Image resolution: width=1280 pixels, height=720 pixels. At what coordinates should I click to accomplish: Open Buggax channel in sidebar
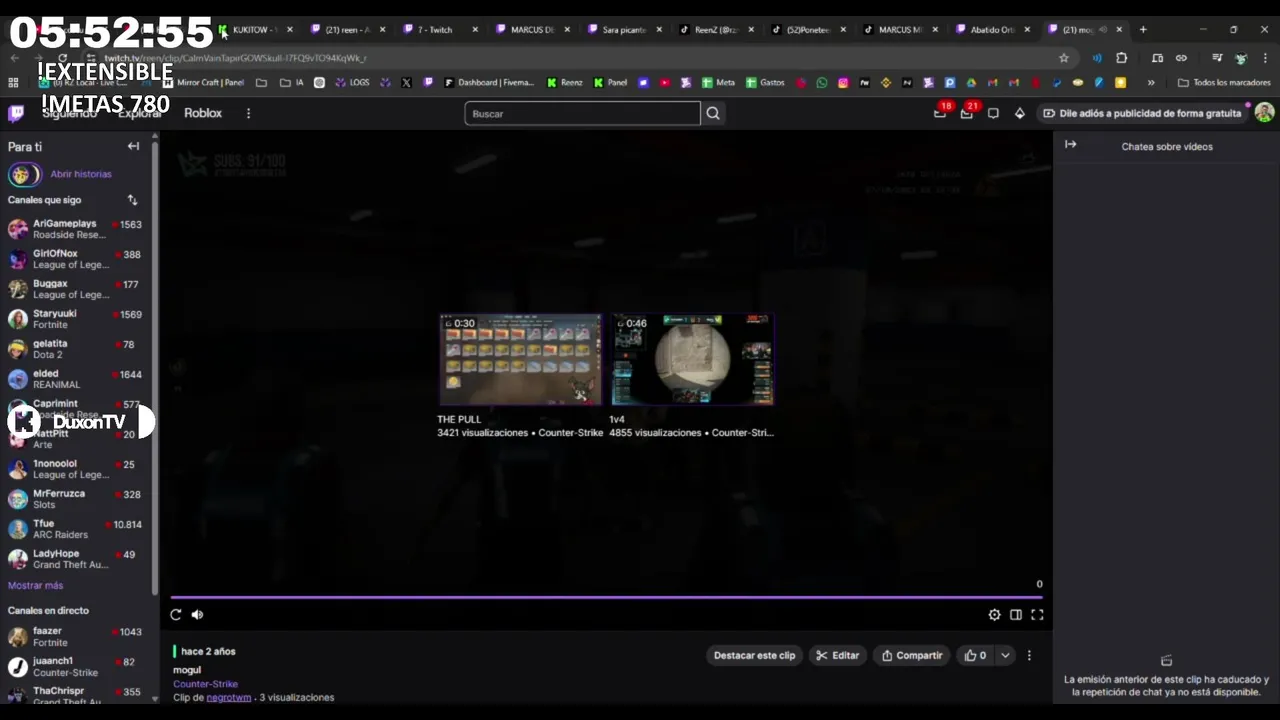click(x=76, y=289)
